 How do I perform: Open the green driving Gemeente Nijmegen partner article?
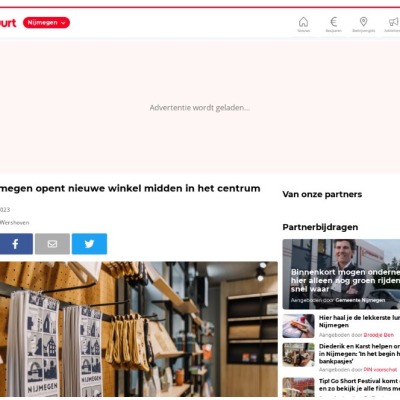[x=341, y=274]
